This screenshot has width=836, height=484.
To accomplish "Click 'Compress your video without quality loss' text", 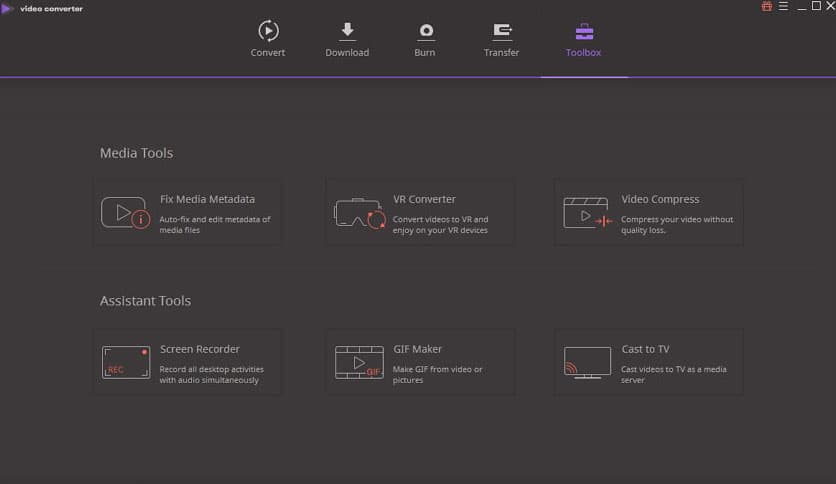I will pyautogui.click(x=677, y=224).
